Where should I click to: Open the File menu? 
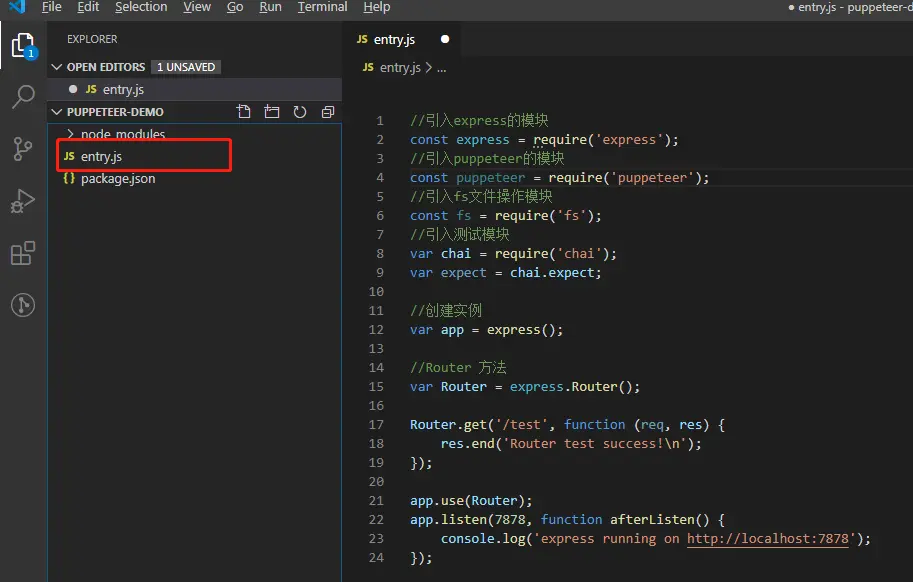(51, 7)
